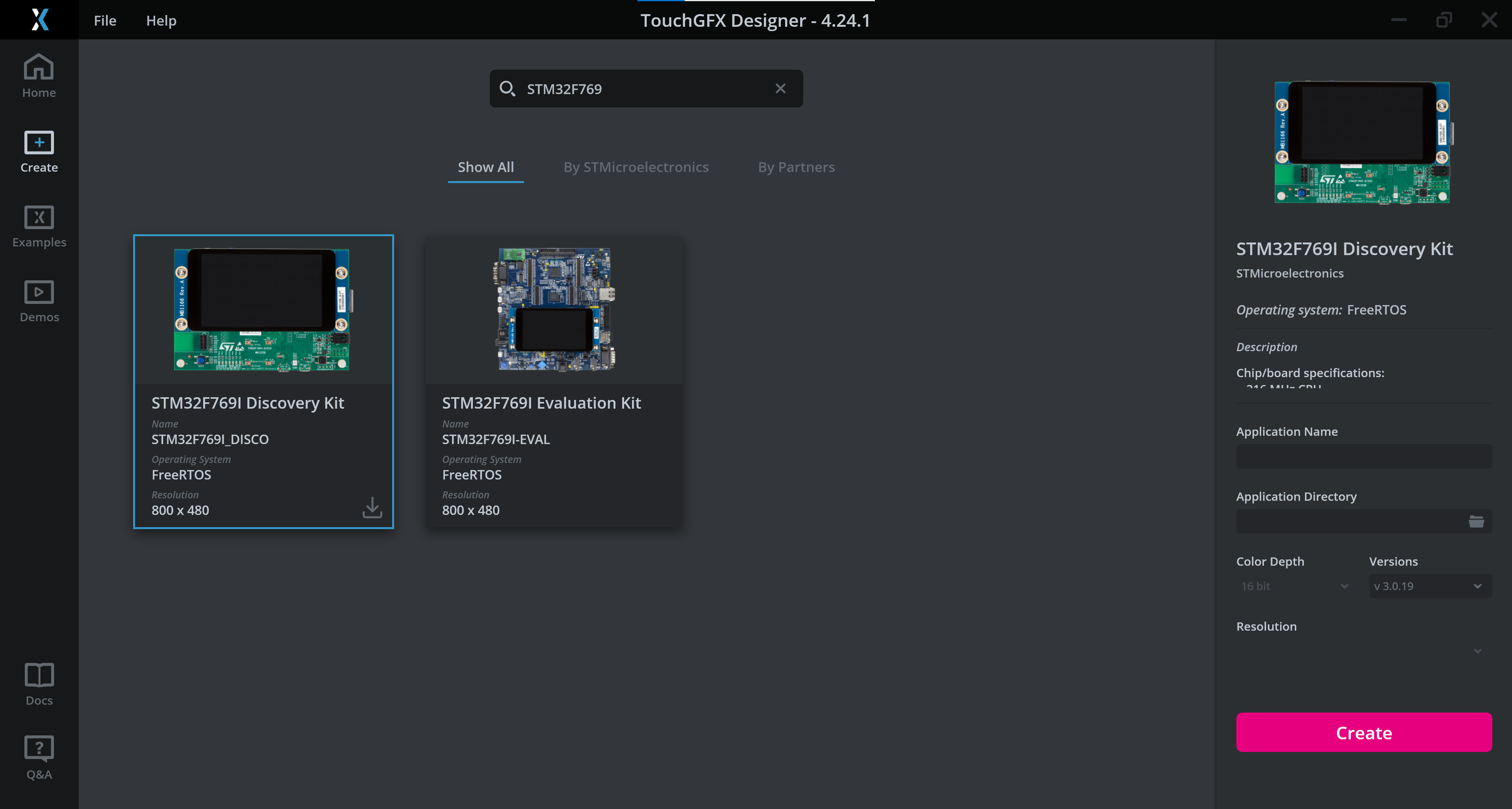Open the Examples section
Image resolution: width=1512 pixels, height=809 pixels.
(x=39, y=226)
